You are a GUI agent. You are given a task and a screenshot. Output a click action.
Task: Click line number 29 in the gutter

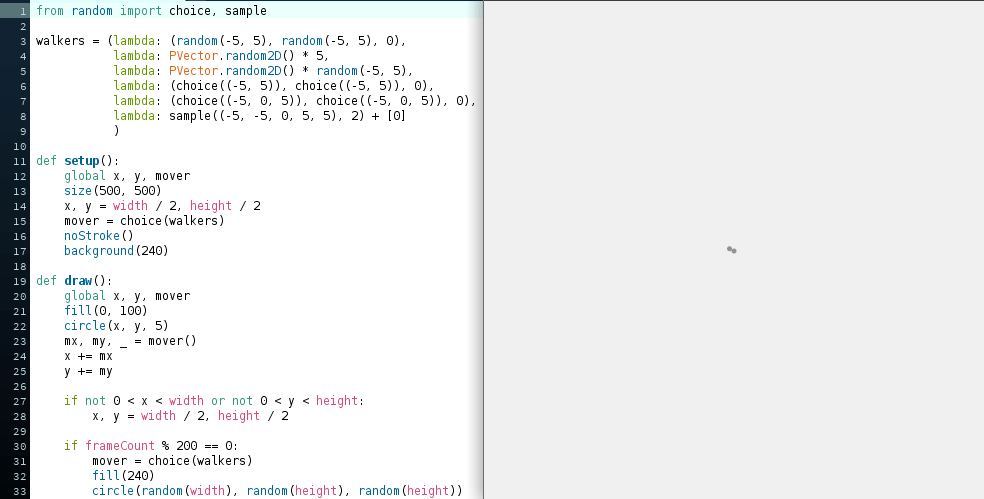point(20,431)
